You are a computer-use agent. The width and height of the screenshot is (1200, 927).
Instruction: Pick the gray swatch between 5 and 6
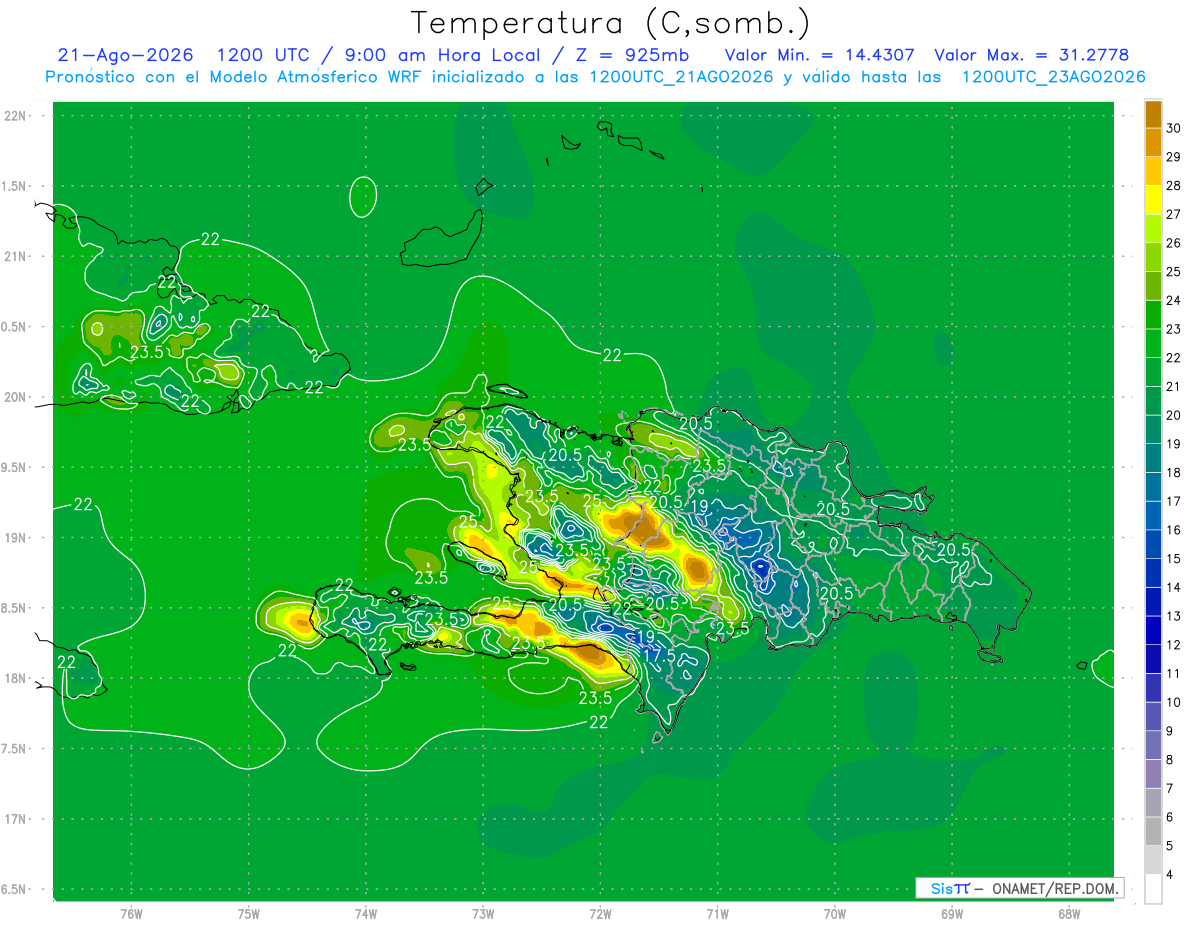[1153, 832]
